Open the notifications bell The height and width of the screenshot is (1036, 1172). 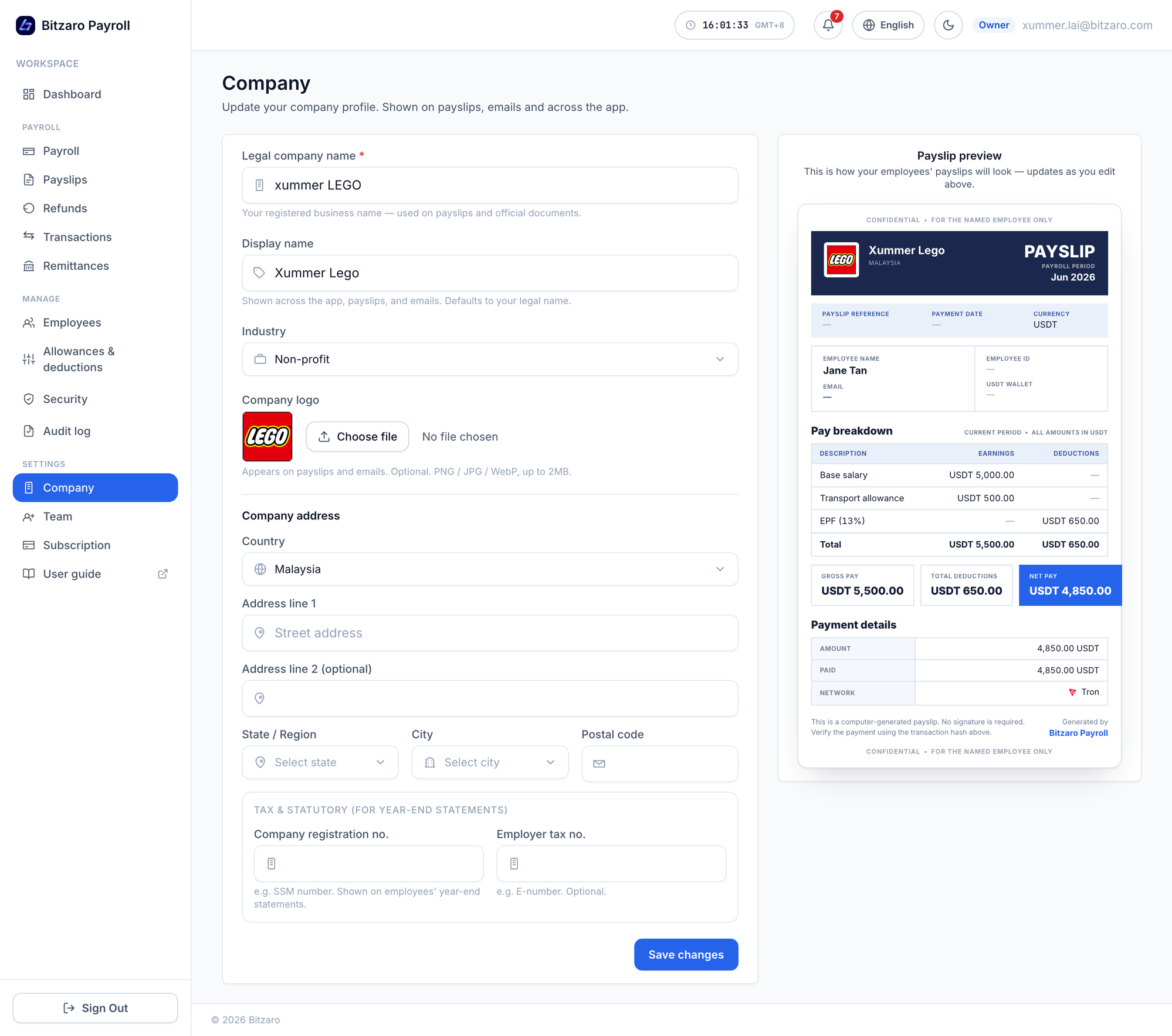828,25
